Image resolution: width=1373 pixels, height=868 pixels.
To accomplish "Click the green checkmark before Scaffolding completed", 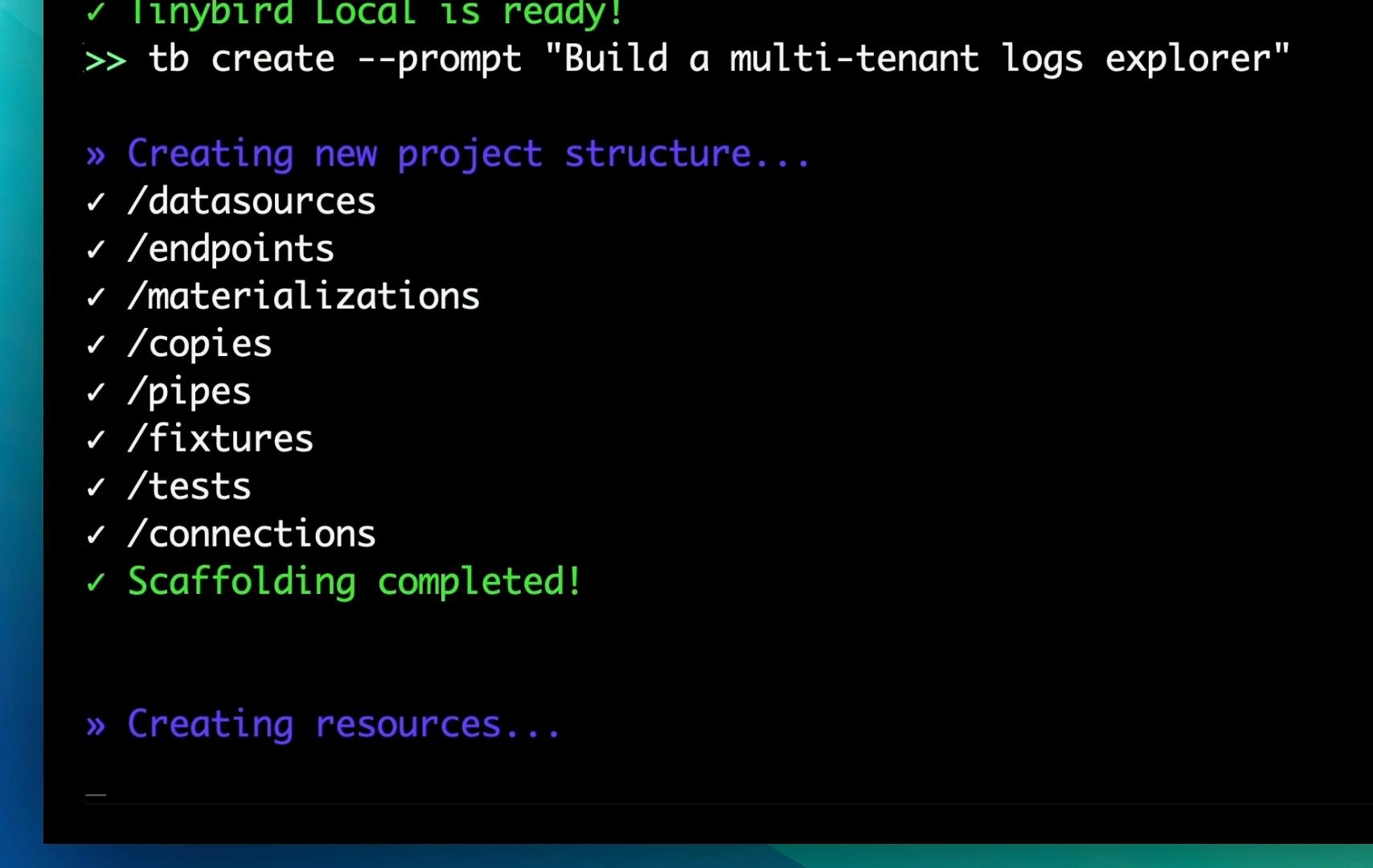I will click(96, 582).
